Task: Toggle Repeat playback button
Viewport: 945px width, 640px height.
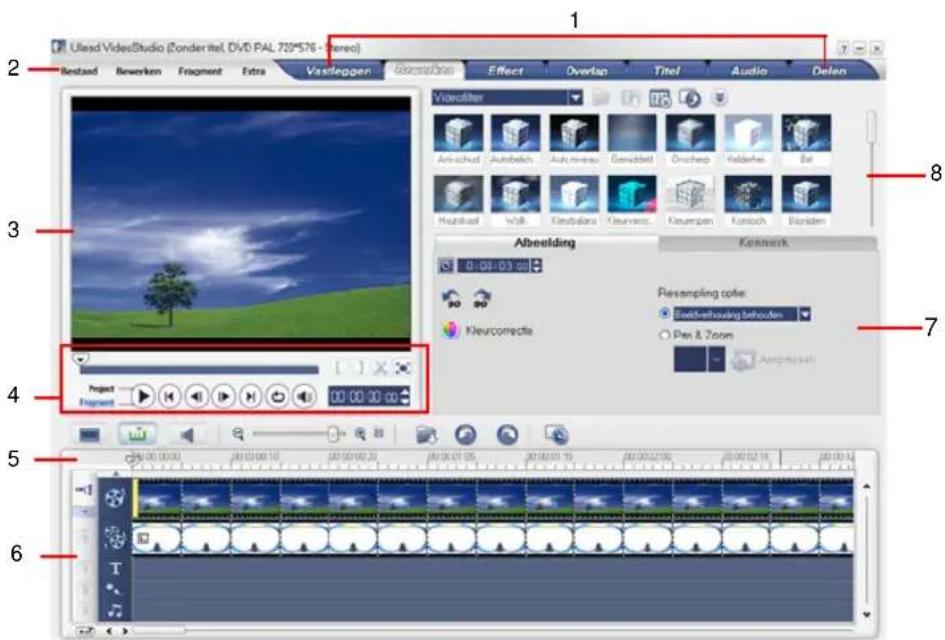Action: coord(278,397)
